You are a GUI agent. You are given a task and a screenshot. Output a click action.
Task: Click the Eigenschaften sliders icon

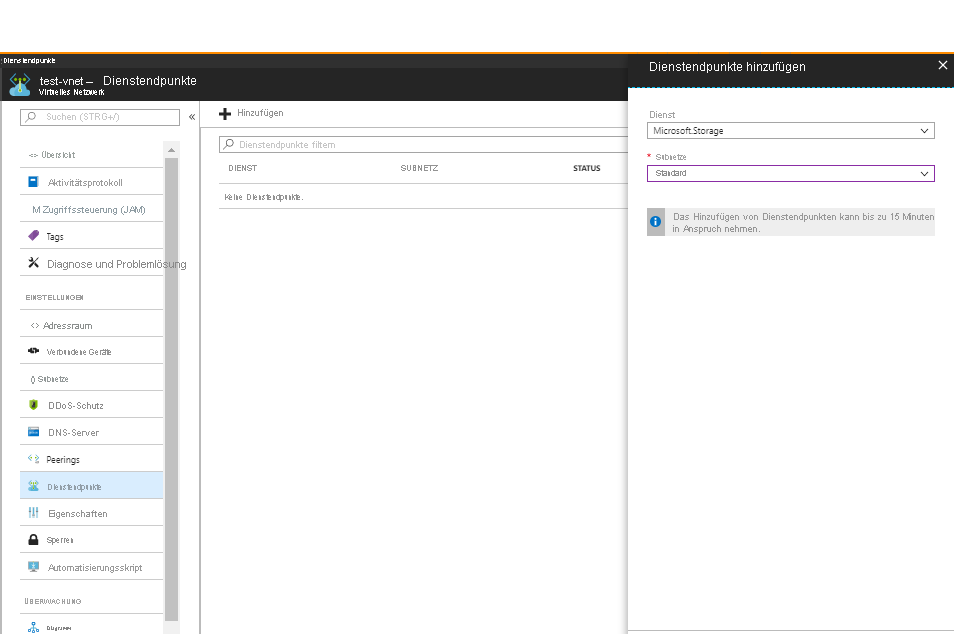tap(33, 513)
